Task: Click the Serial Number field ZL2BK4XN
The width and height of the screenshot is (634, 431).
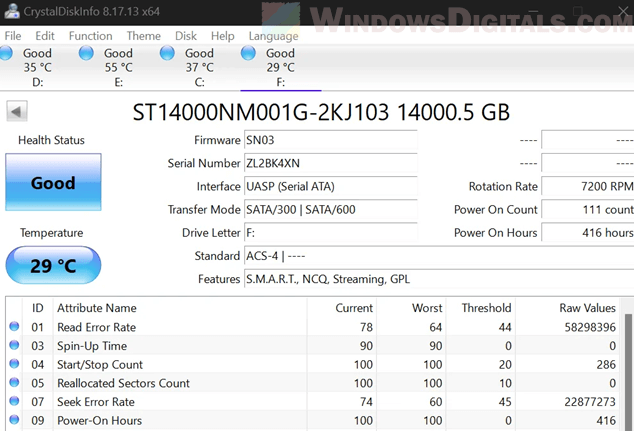Action: pos(330,163)
